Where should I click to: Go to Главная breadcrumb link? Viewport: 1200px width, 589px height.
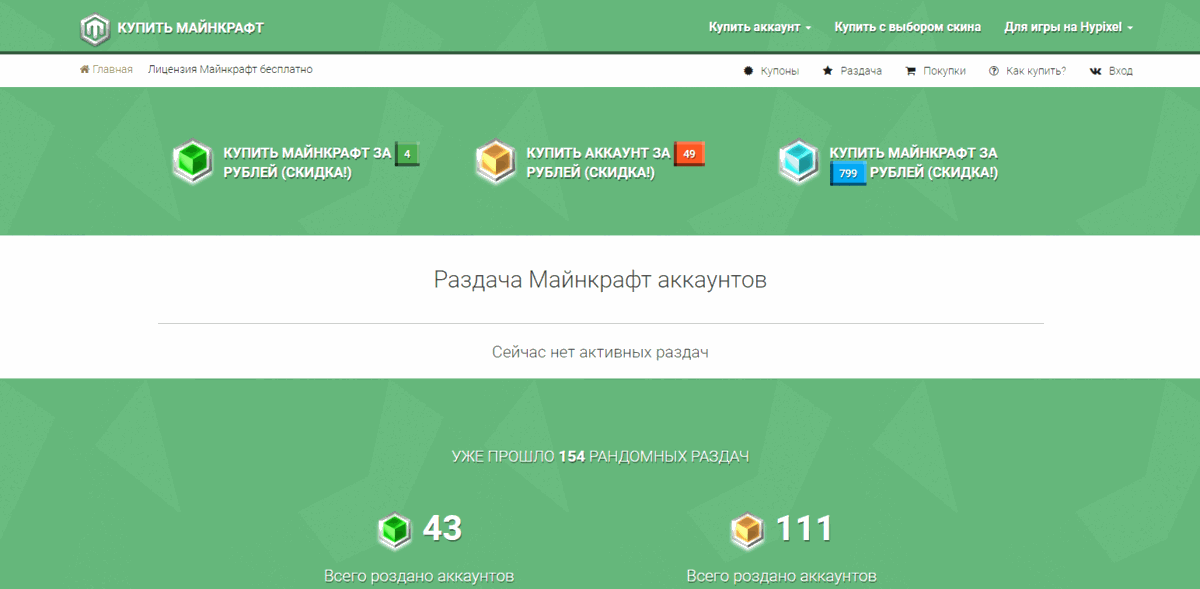(113, 70)
